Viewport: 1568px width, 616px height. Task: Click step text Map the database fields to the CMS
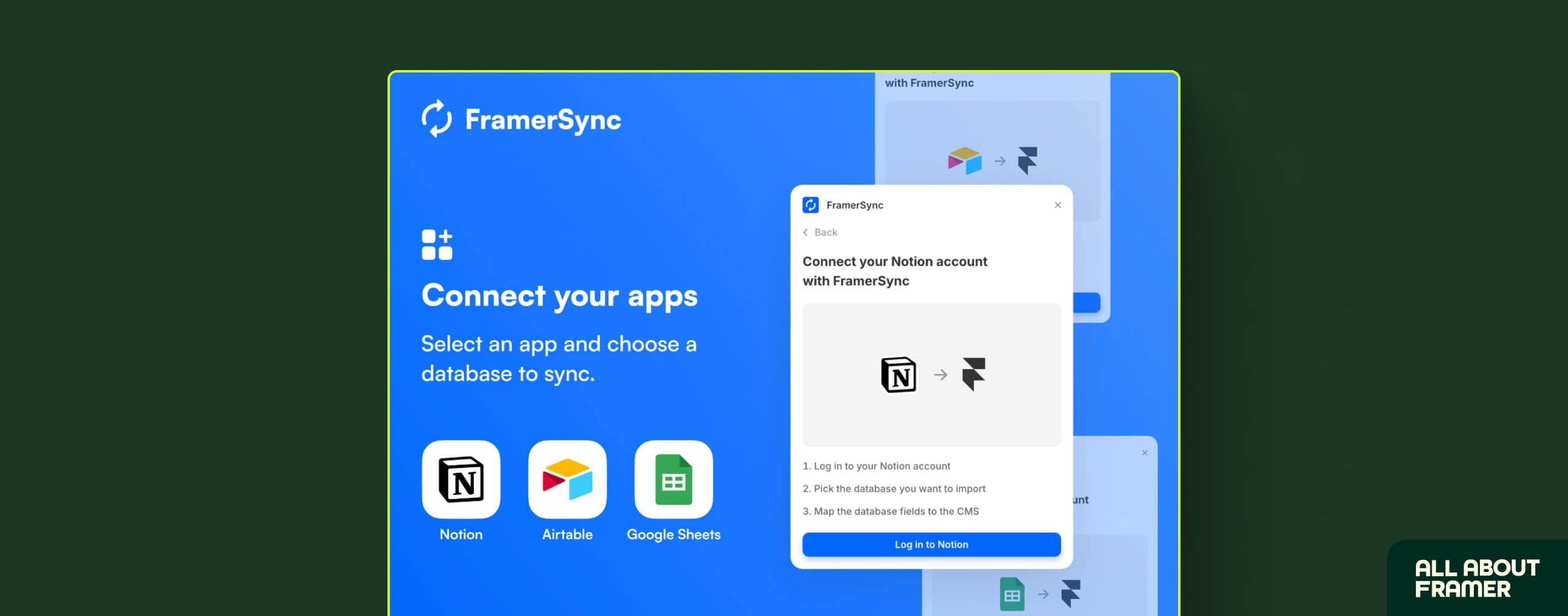pyautogui.click(x=890, y=511)
